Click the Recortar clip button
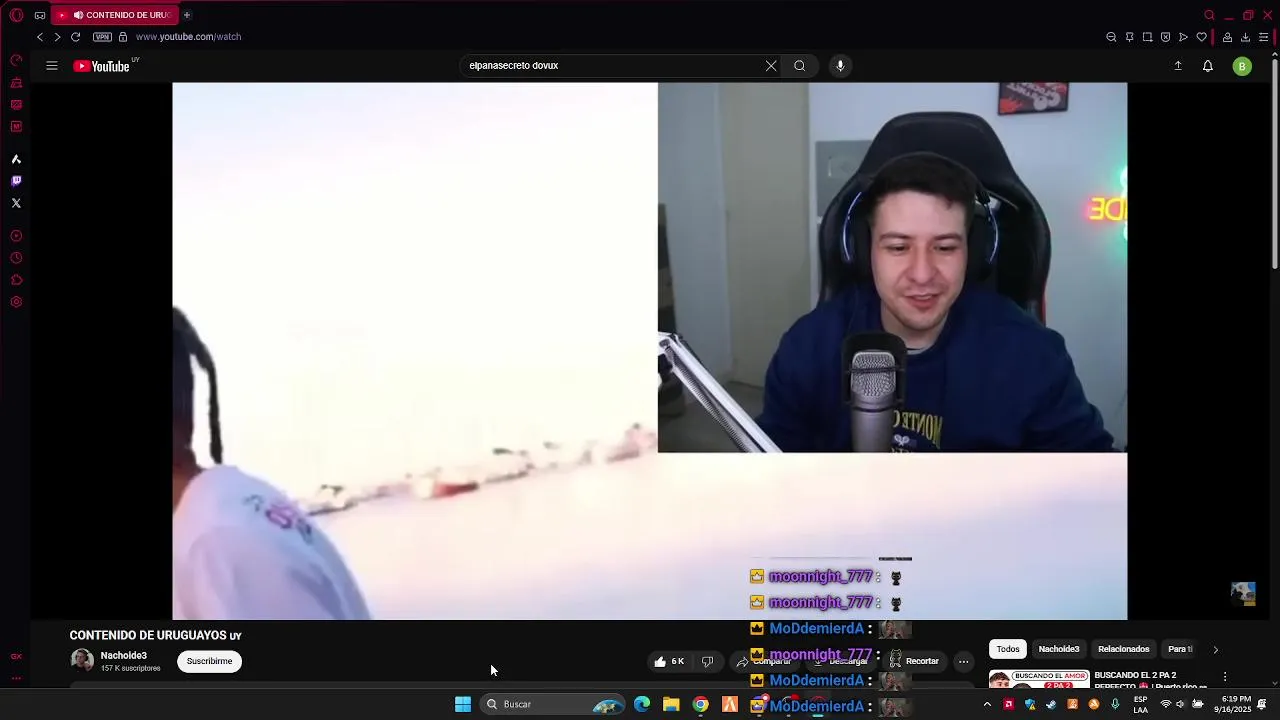This screenshot has width=1280, height=720. [x=914, y=661]
